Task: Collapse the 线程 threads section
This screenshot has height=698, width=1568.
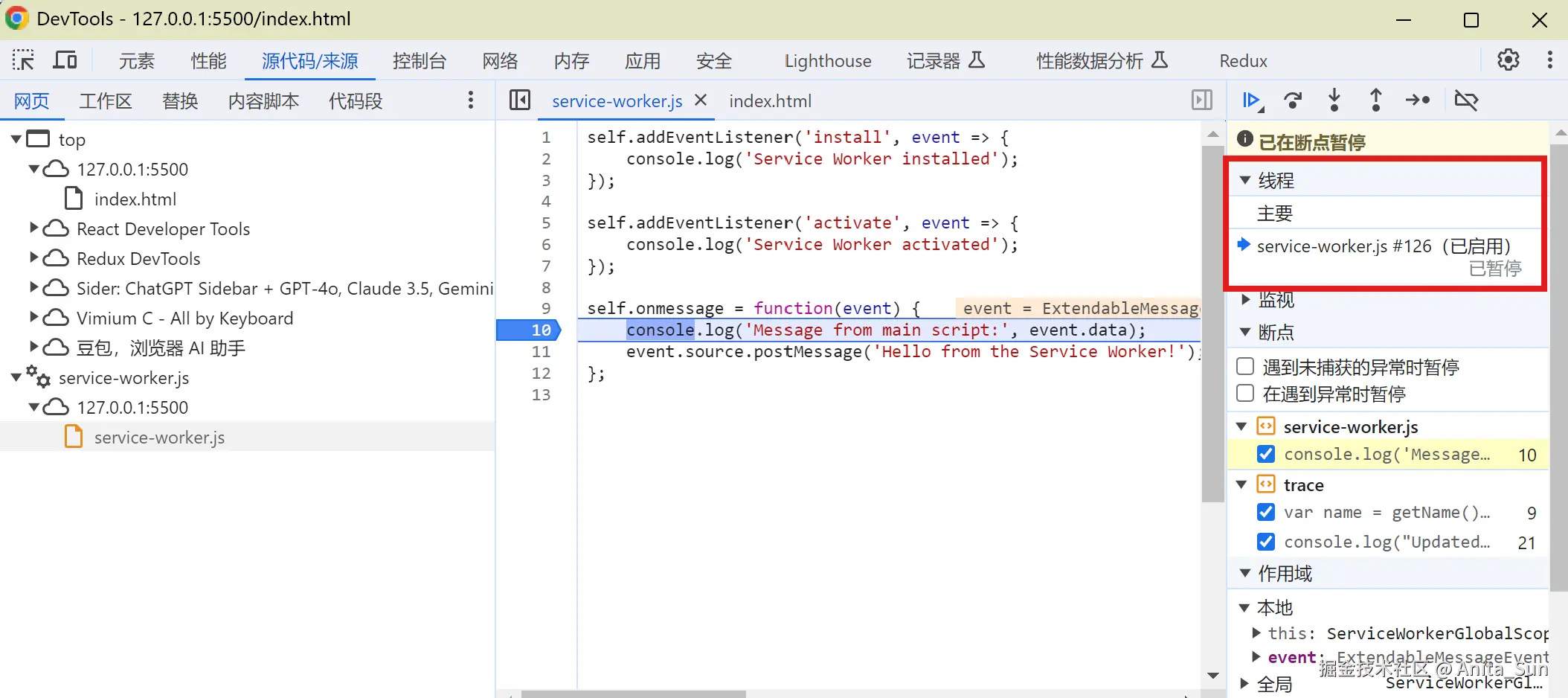Action: click(x=1245, y=180)
